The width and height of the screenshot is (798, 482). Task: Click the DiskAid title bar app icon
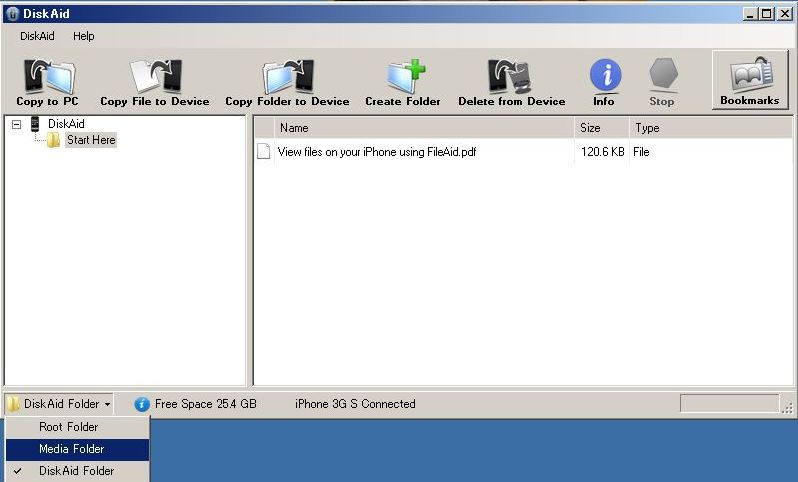coord(13,14)
